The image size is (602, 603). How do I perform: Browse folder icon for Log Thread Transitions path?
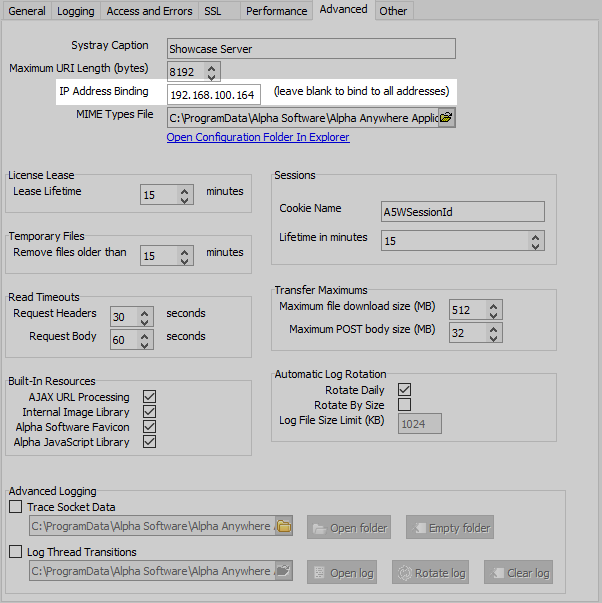284,571
